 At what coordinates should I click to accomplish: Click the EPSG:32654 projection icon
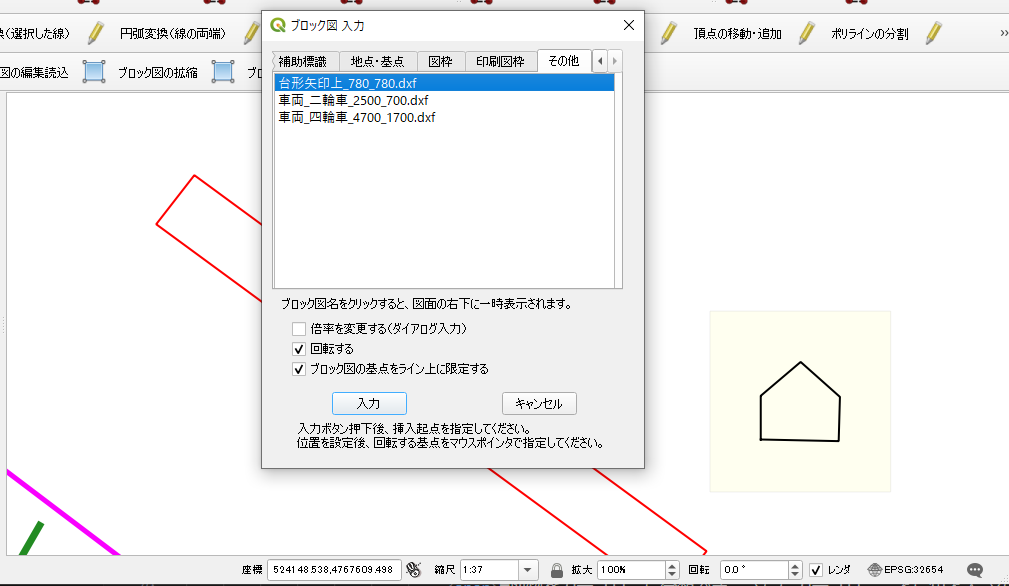[875, 569]
